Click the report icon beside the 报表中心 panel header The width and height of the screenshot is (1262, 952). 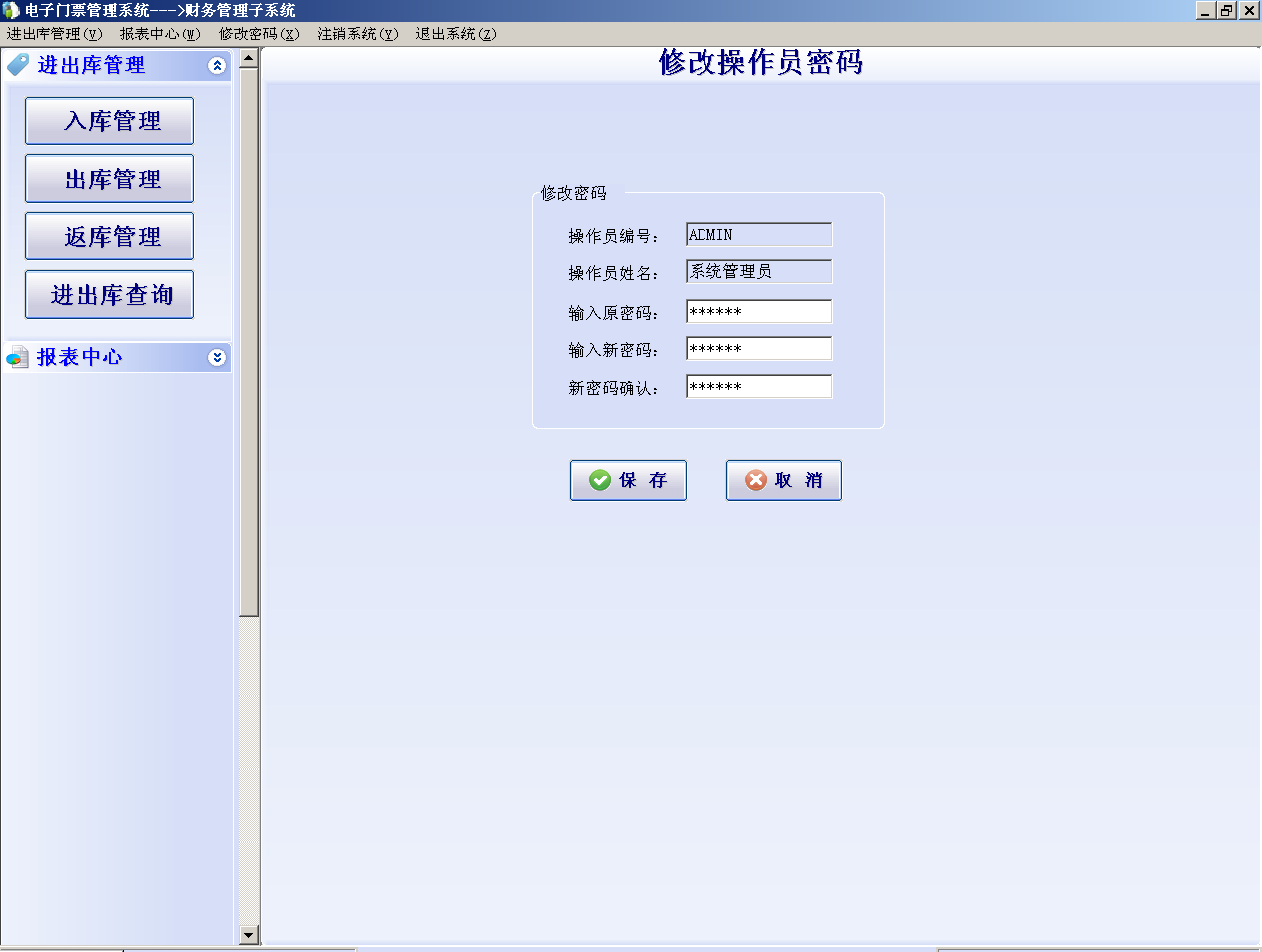click(16, 357)
